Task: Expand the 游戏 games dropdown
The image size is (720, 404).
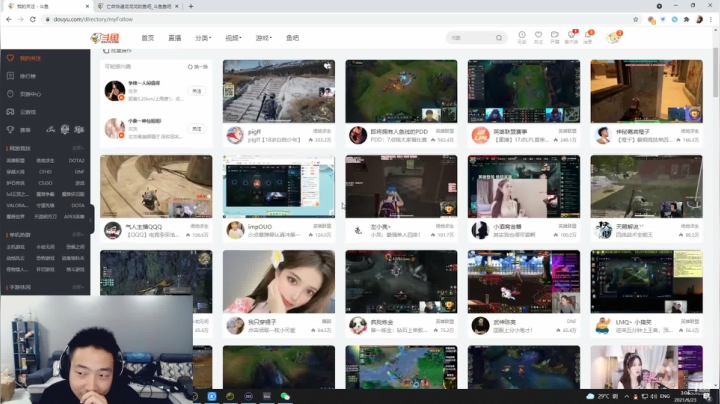Action: click(x=264, y=38)
